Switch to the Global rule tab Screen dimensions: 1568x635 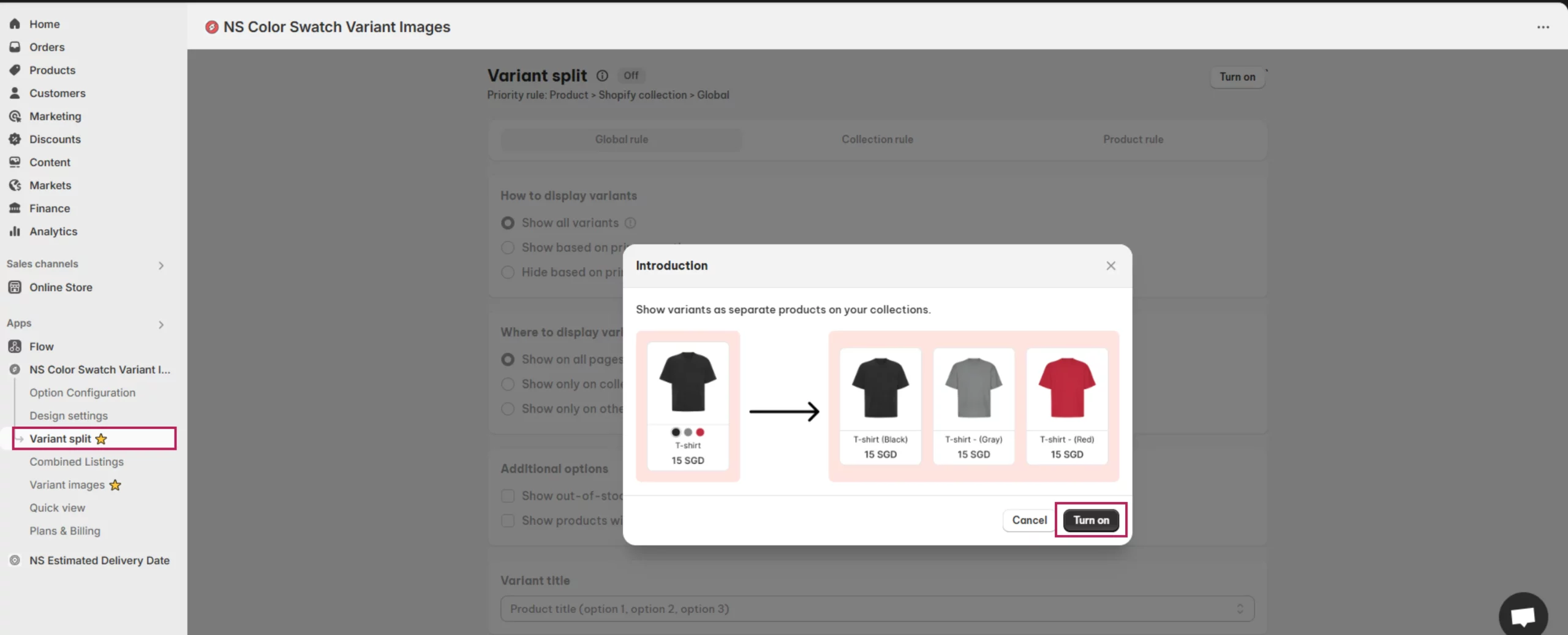coord(621,139)
